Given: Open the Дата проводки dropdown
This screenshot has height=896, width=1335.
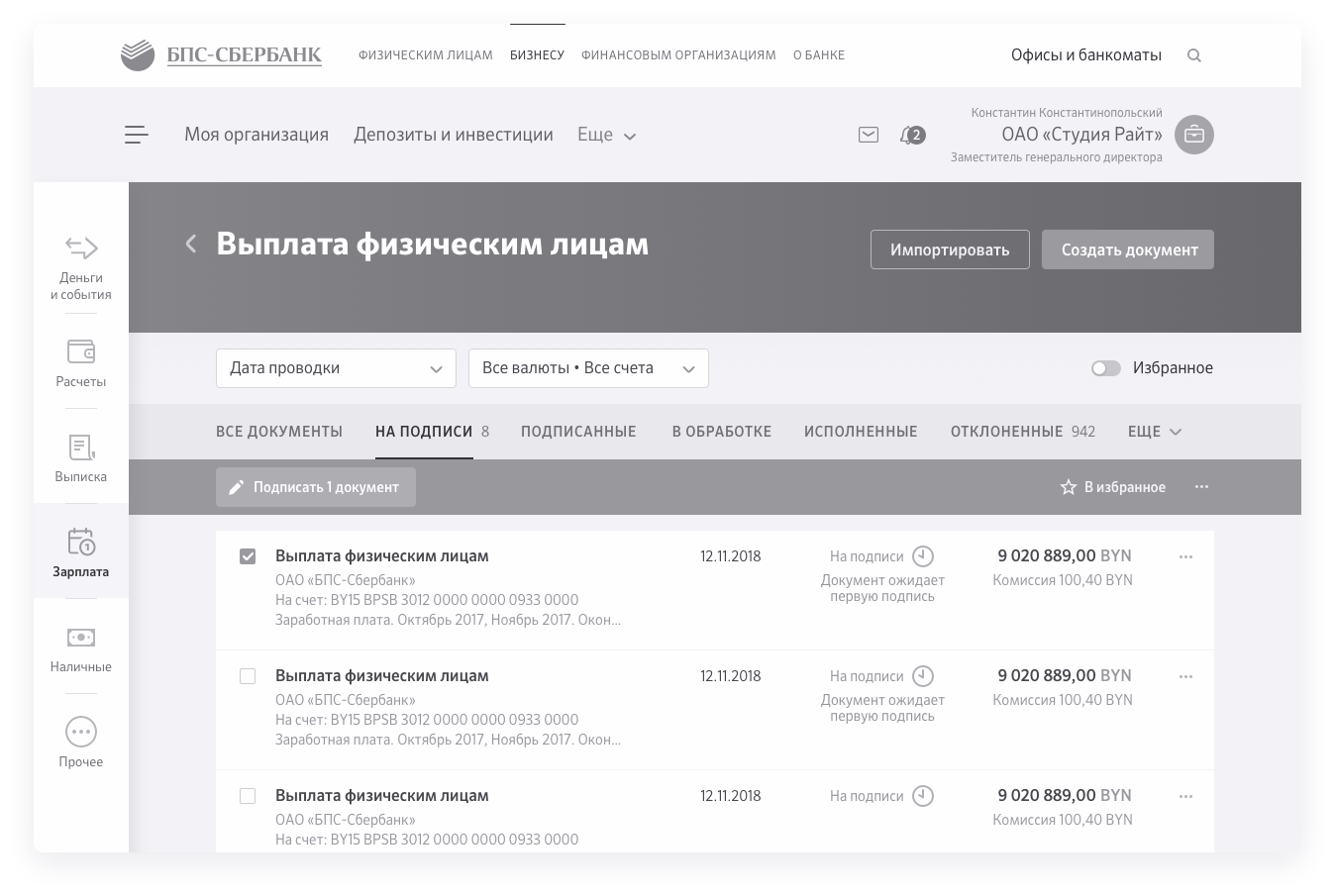Looking at the screenshot, I should click(x=336, y=368).
